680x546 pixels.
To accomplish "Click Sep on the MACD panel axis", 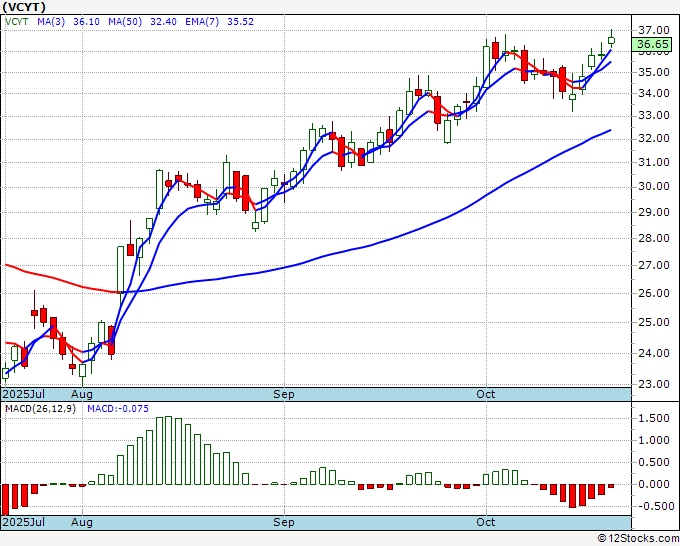I will [284, 522].
